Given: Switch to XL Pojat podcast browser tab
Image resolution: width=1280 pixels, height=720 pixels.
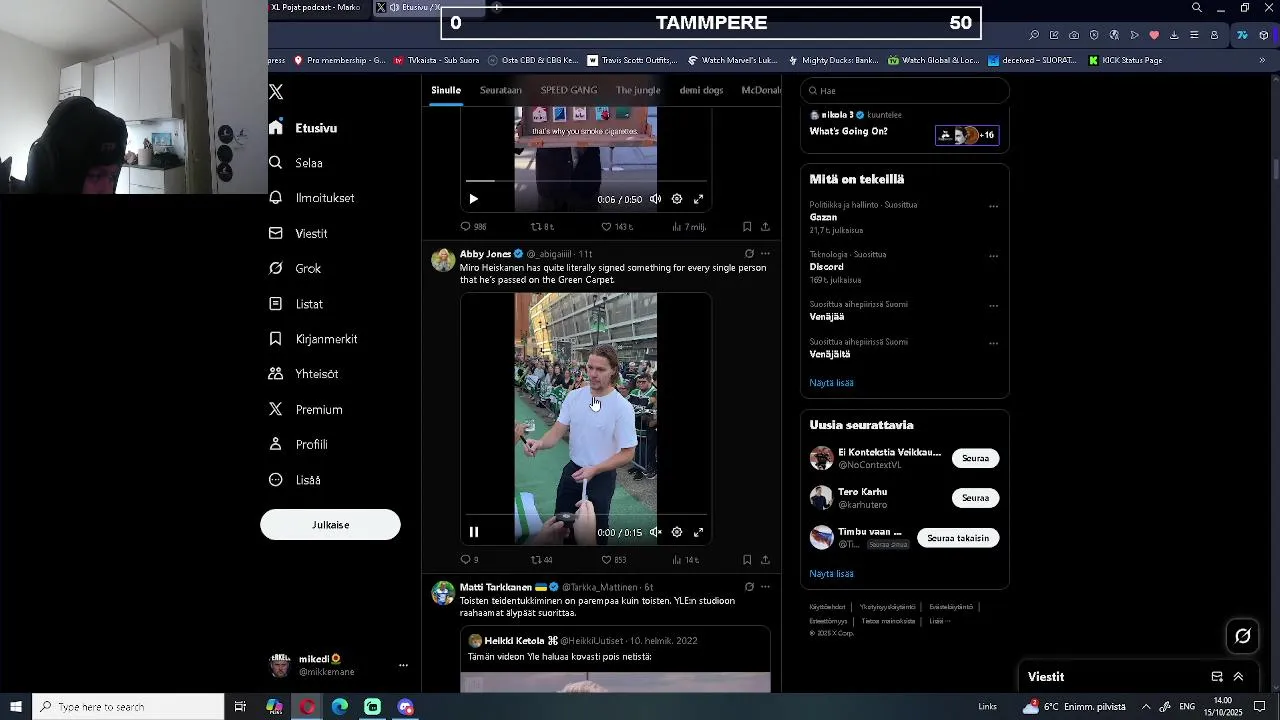Looking at the screenshot, I should point(318,7).
